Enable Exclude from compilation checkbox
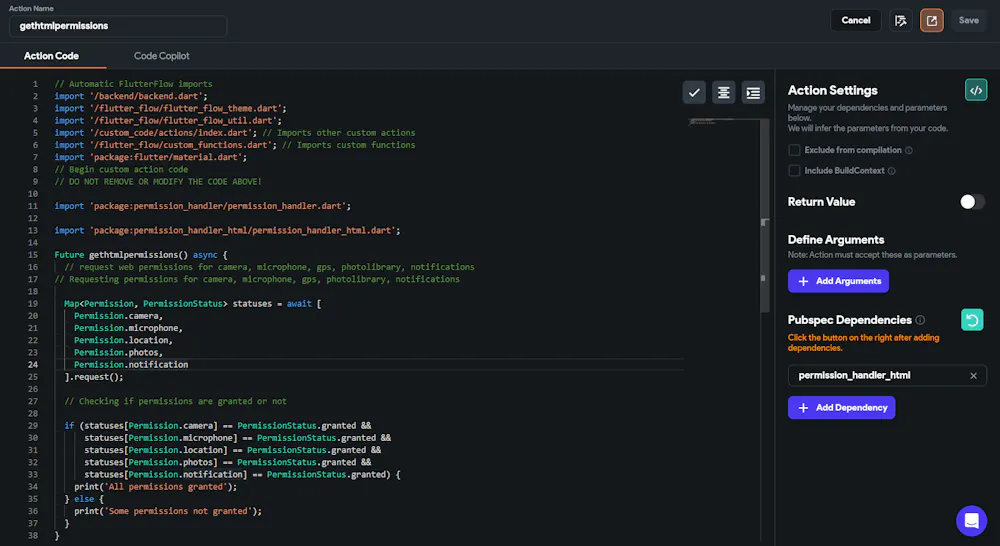 pyautogui.click(x=794, y=150)
